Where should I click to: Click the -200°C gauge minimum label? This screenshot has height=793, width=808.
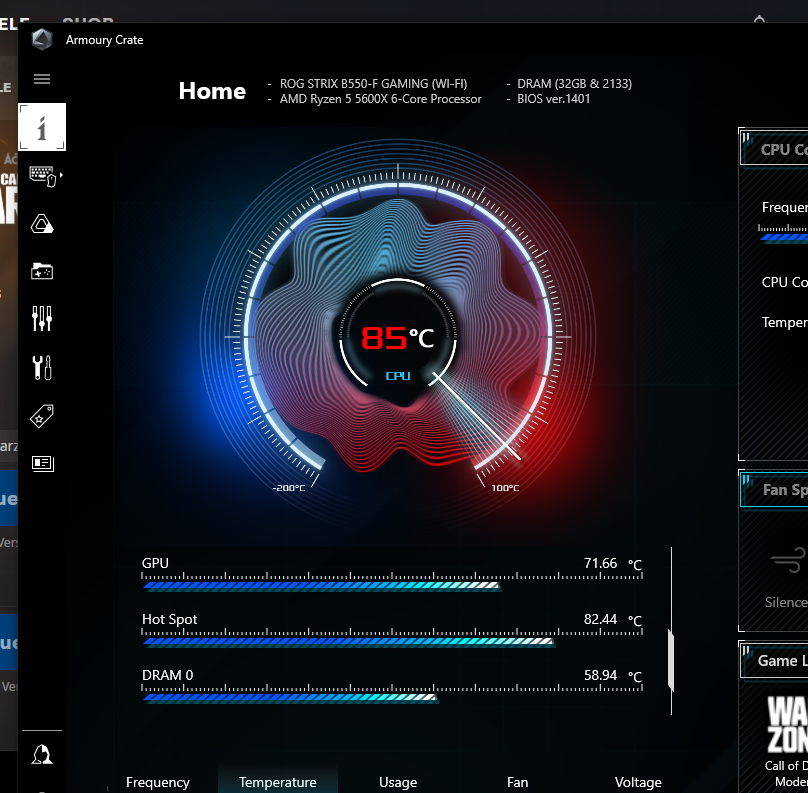(289, 488)
